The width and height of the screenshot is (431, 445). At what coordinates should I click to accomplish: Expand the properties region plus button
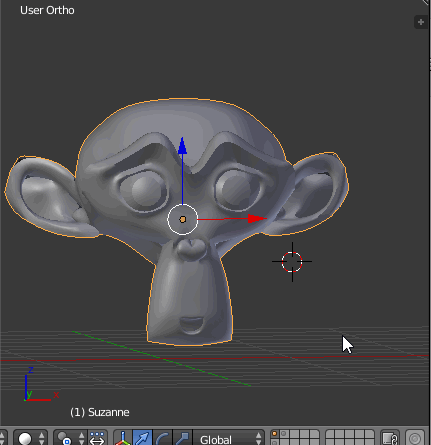pos(421,22)
